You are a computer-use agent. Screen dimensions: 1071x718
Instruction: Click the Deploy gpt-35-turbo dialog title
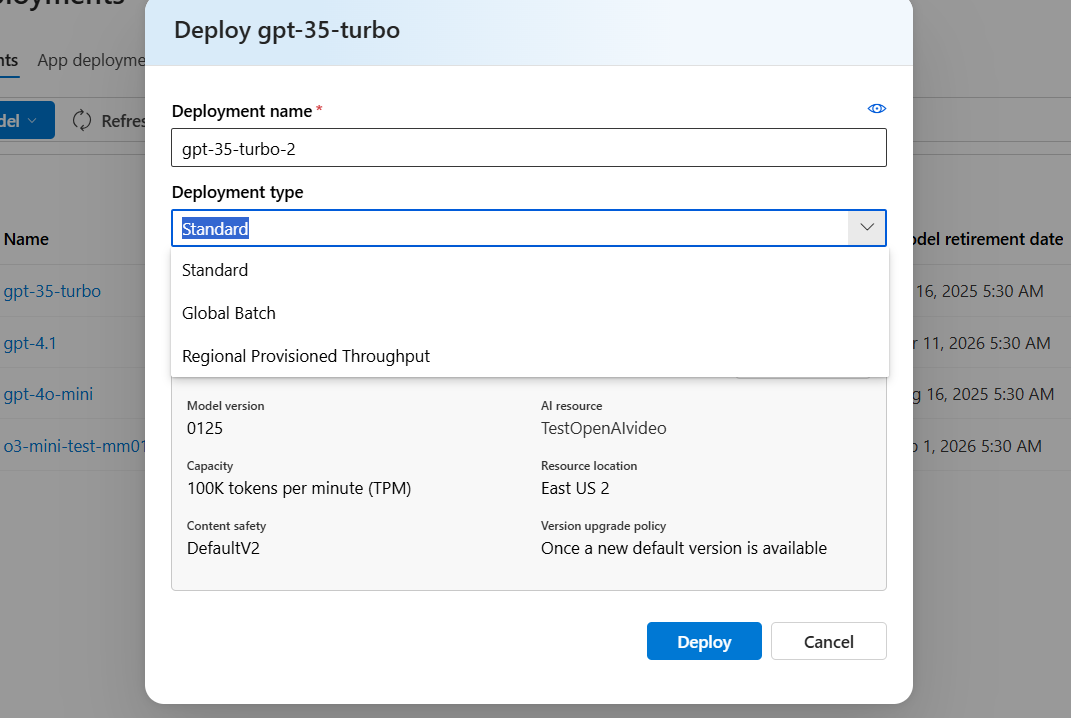(287, 30)
